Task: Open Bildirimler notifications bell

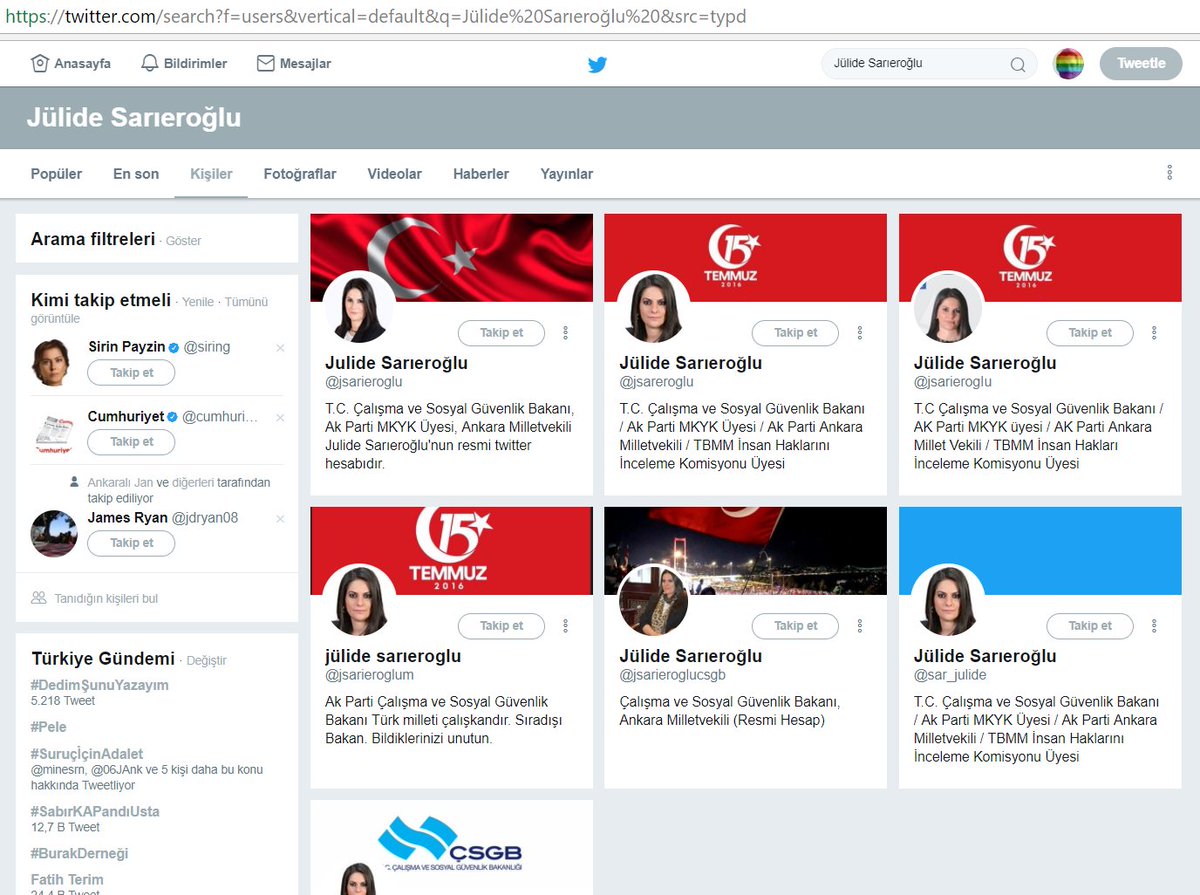Action: tap(150, 63)
